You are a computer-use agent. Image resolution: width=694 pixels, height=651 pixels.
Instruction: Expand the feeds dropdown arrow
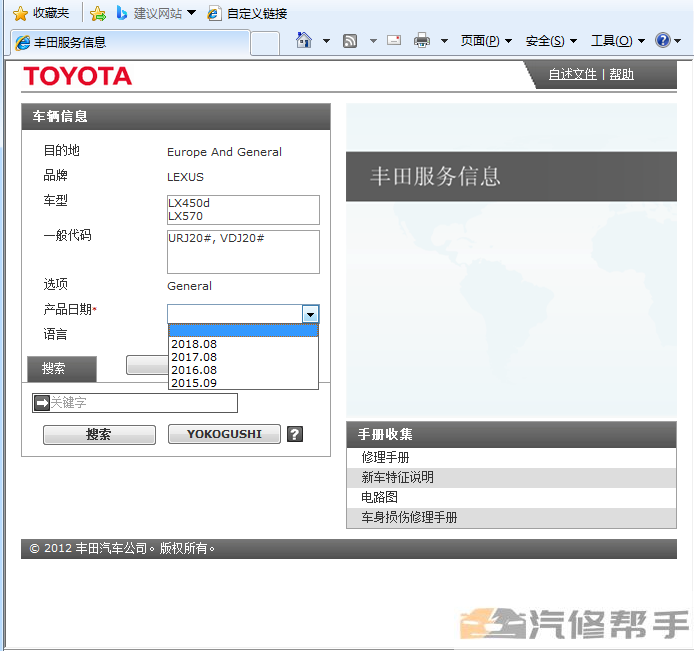click(374, 41)
